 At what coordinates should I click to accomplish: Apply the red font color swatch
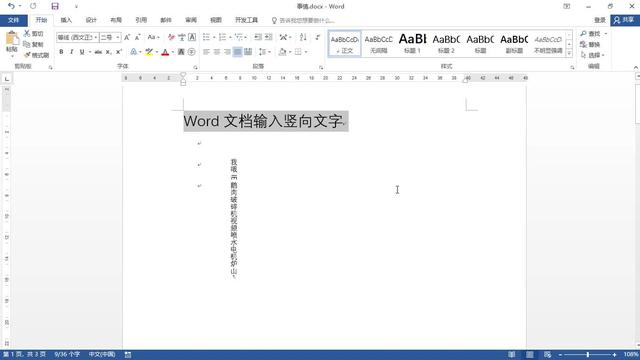(165, 52)
